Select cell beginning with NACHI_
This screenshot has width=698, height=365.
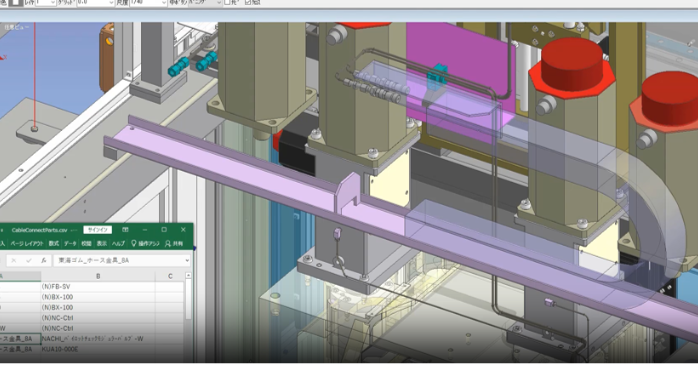pos(98,339)
